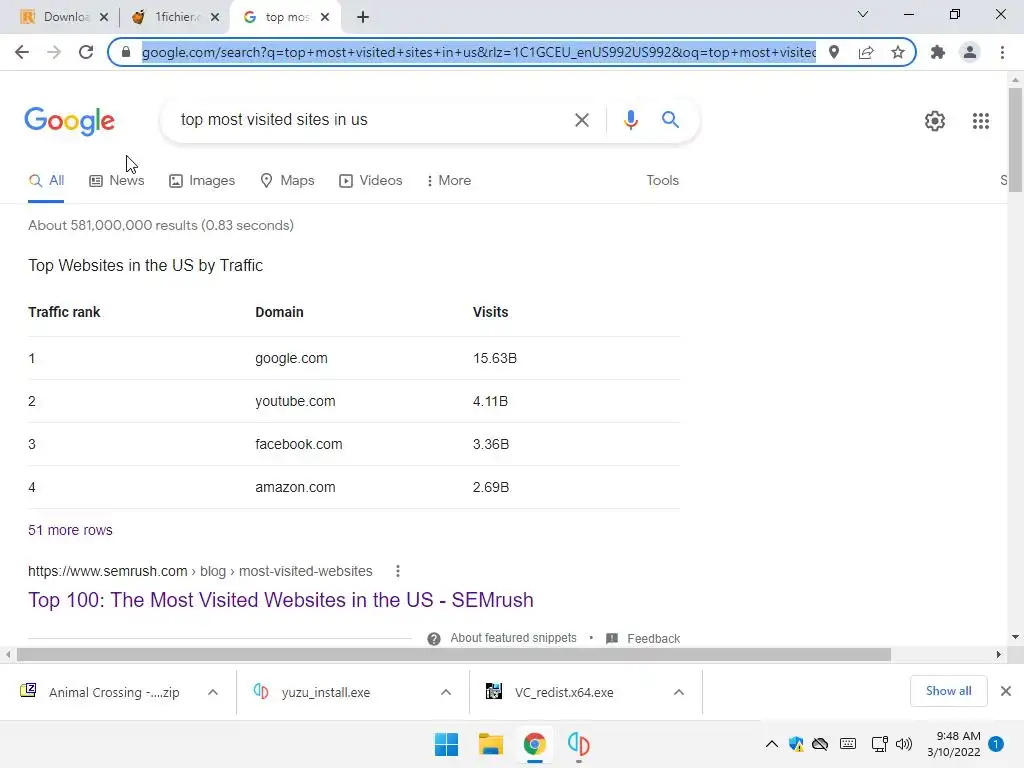Screen dimensions: 1024x768
Task: Expand options for Animal Crossing zip download
Action: click(x=213, y=692)
